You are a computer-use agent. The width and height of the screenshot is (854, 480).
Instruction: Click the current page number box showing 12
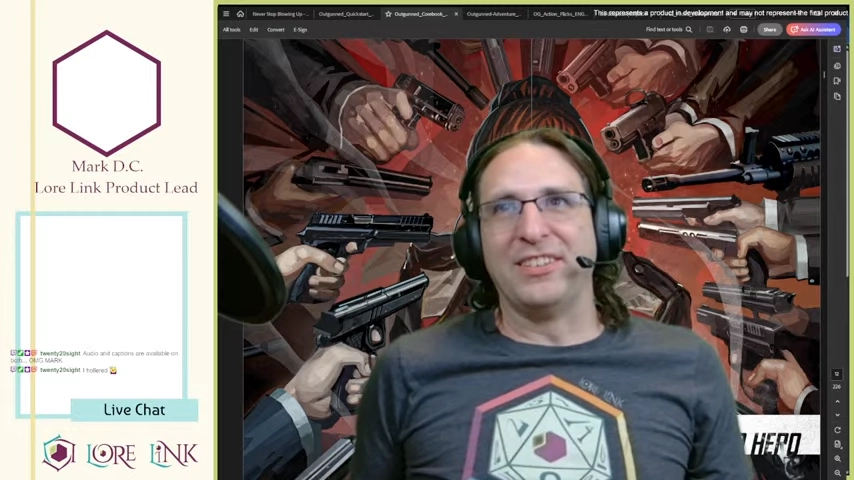tap(837, 374)
